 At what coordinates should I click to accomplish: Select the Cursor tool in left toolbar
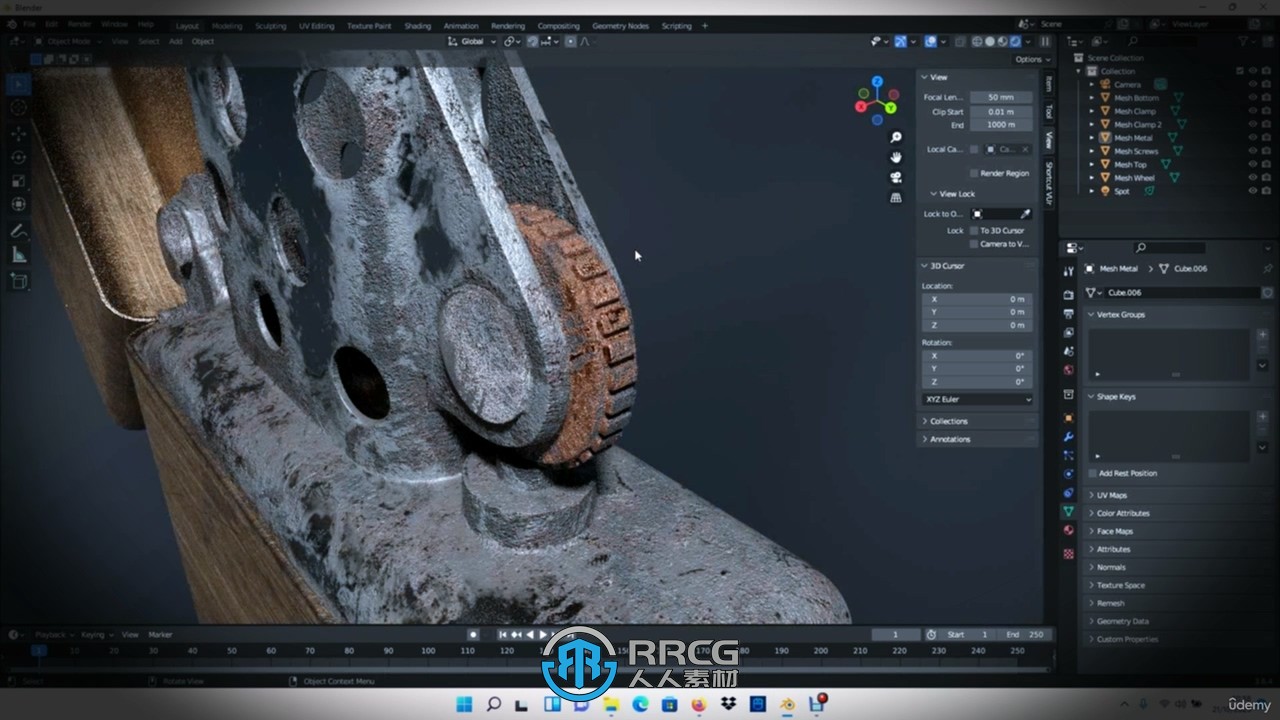18,108
